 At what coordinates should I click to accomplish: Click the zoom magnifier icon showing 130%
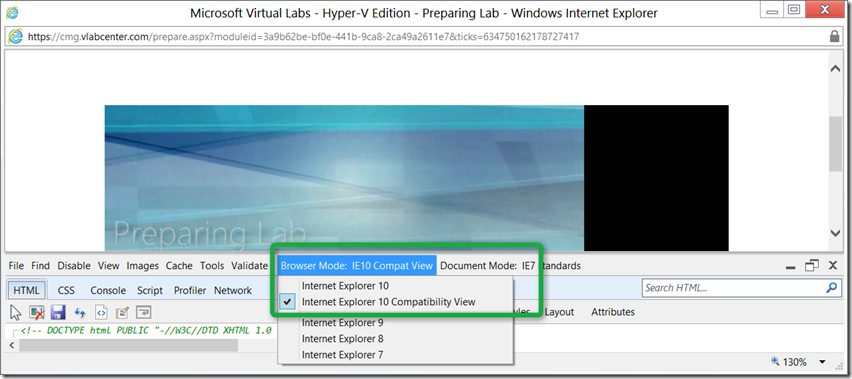click(x=775, y=362)
